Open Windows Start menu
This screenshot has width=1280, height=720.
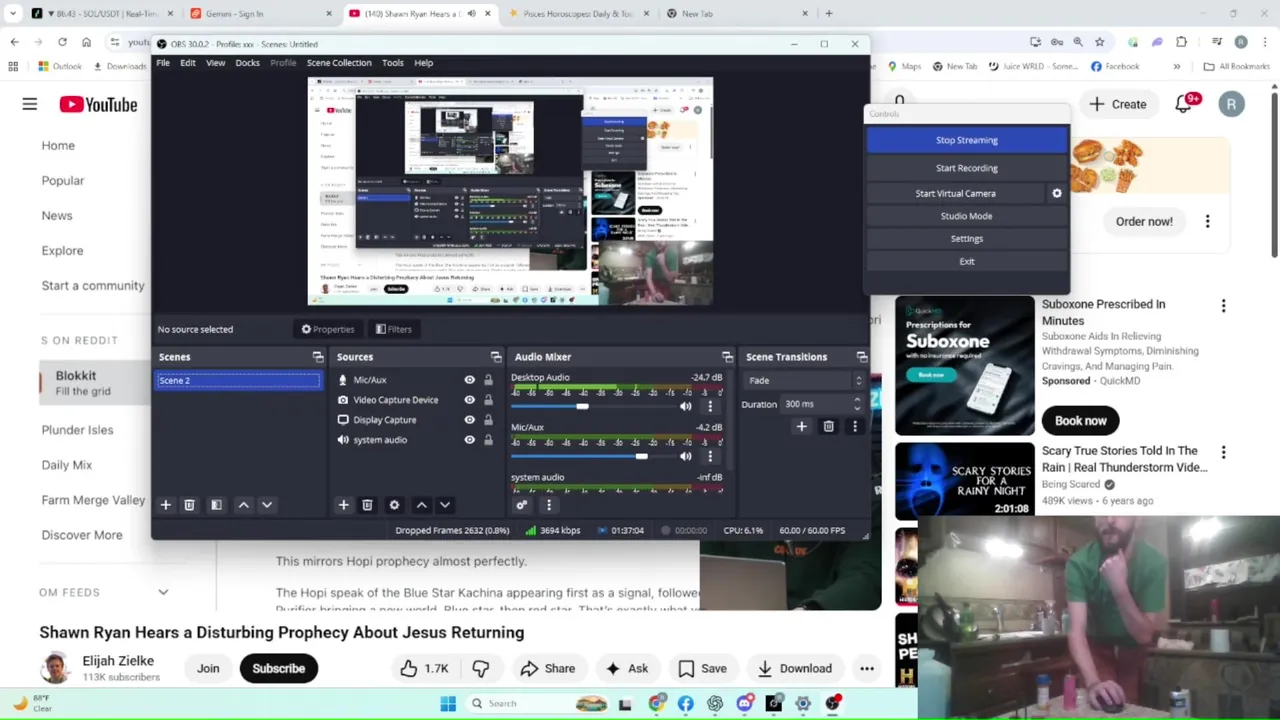448,703
